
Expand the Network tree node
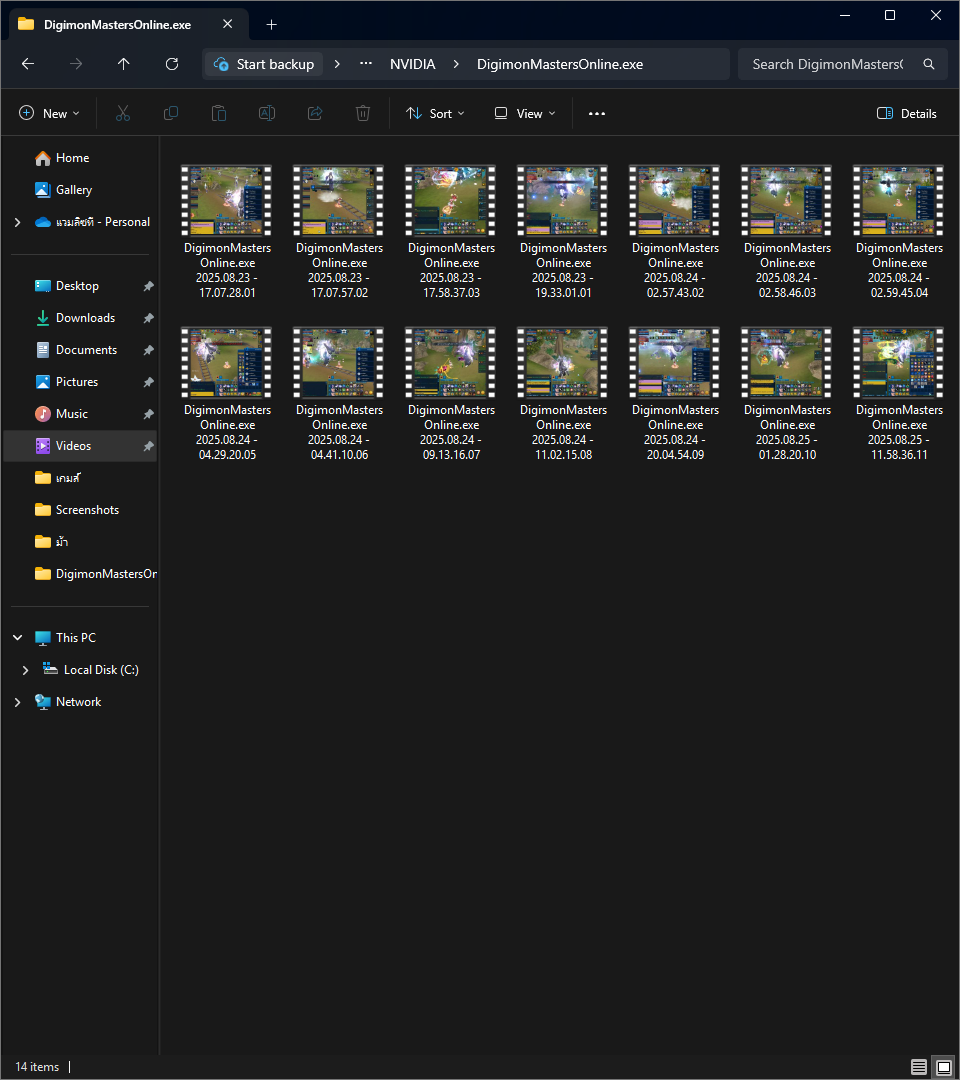pos(17,702)
